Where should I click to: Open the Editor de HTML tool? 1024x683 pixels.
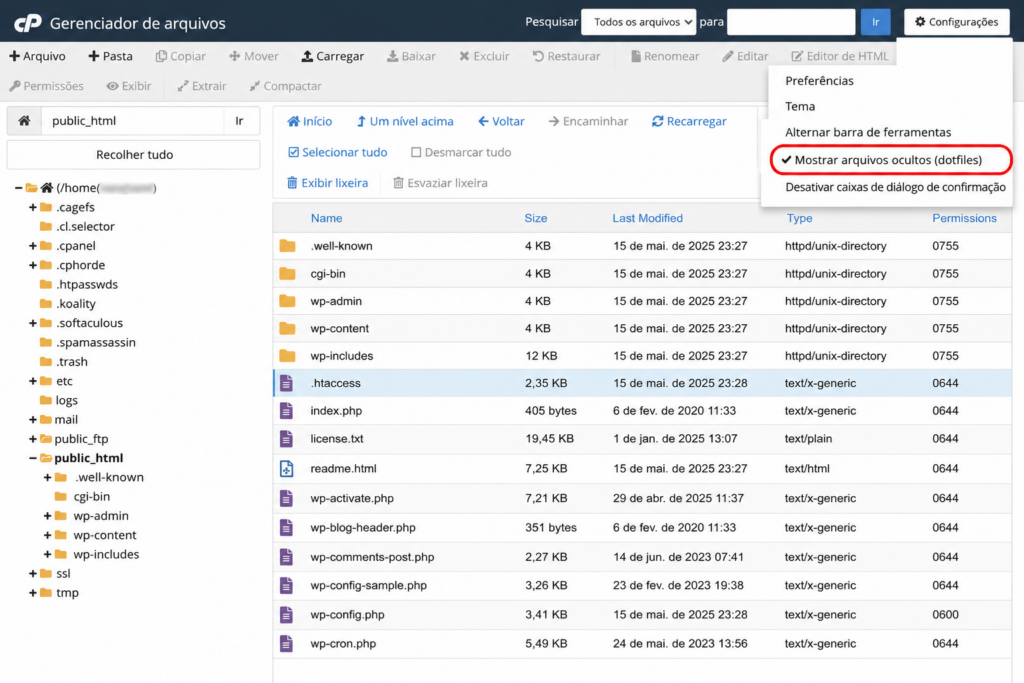(840, 56)
